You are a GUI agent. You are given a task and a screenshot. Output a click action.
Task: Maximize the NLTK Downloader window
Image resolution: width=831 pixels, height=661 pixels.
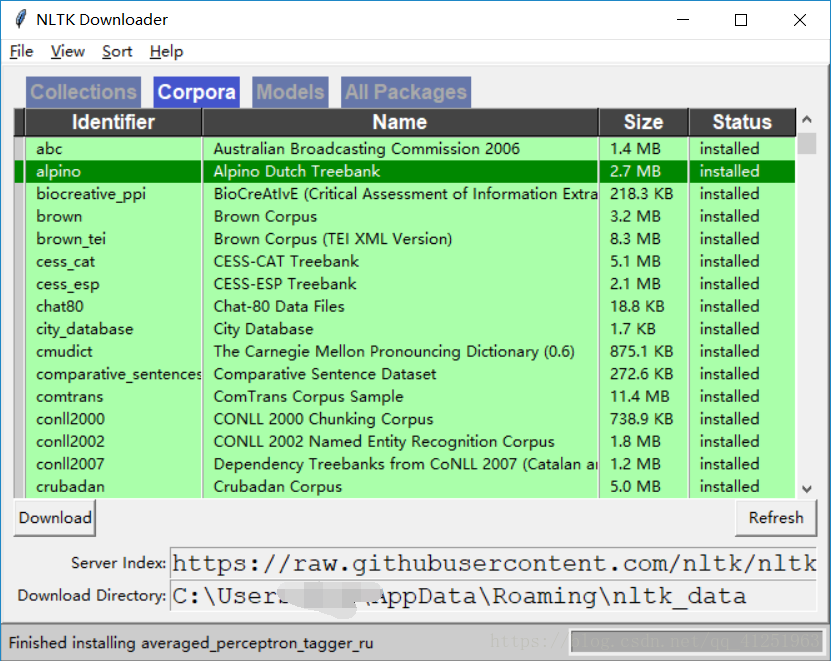pyautogui.click(x=741, y=20)
